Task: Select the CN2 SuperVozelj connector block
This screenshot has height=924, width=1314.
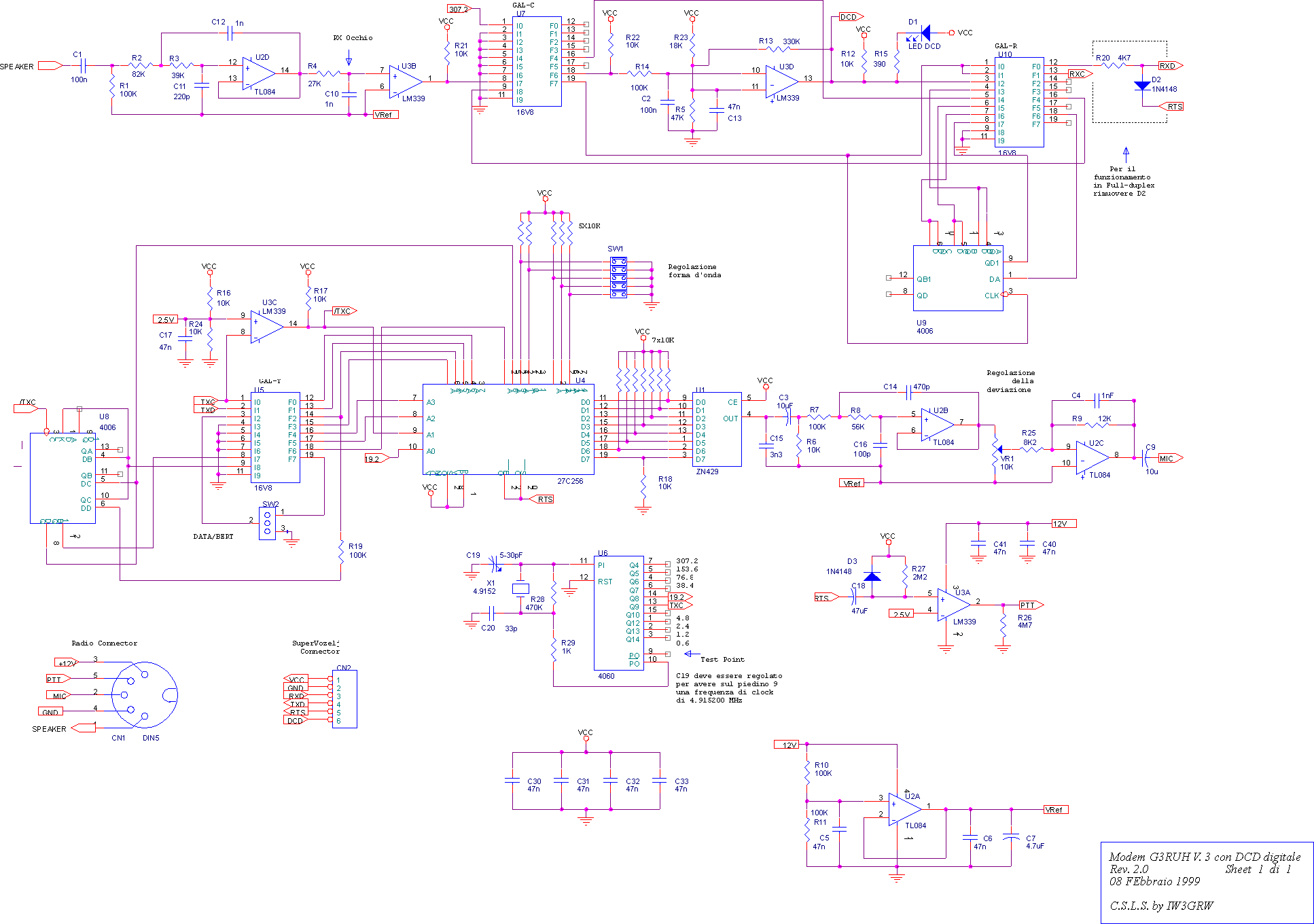Action: (x=344, y=699)
